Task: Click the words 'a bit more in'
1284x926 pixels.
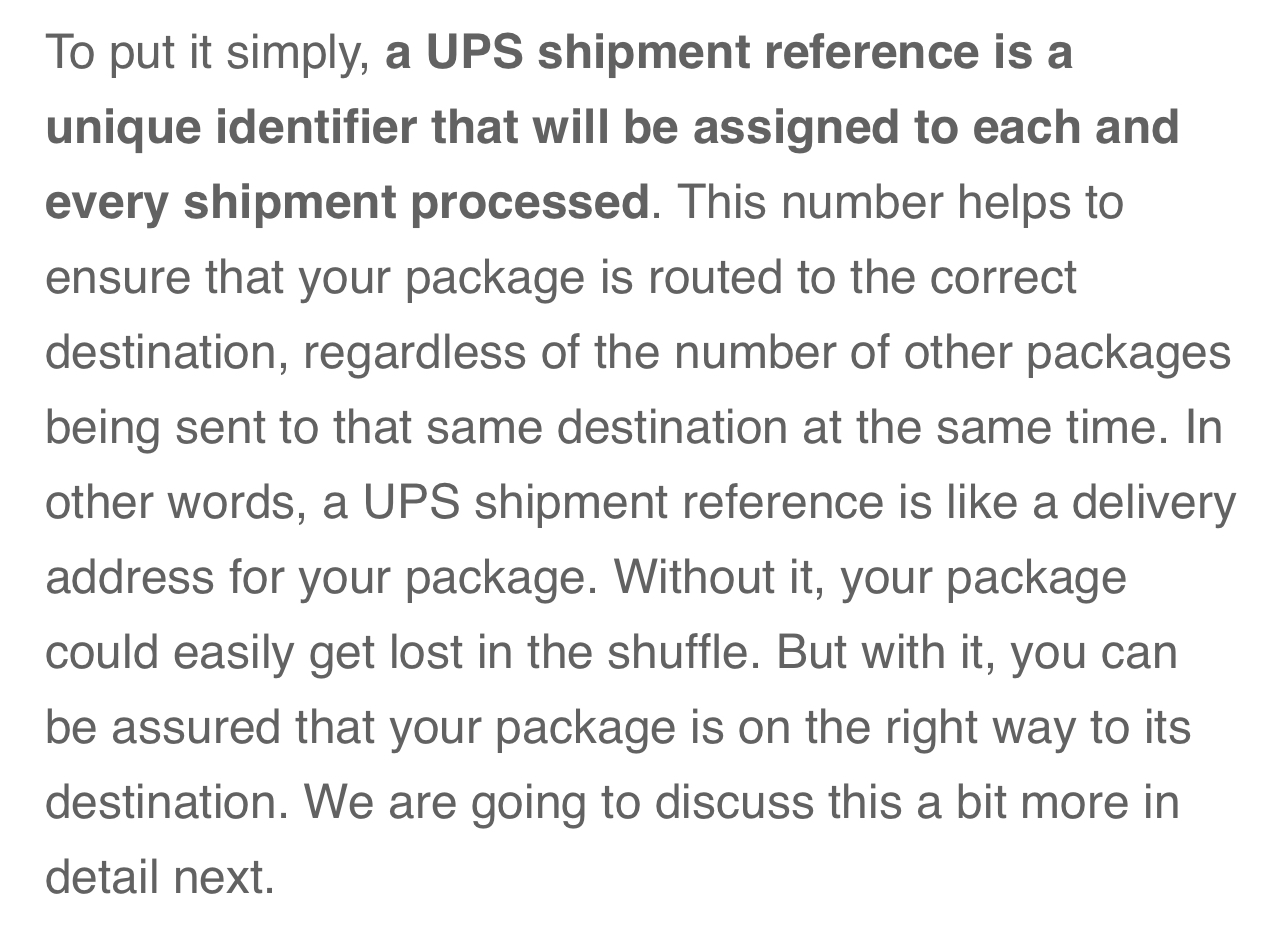Action: click(x=1048, y=803)
